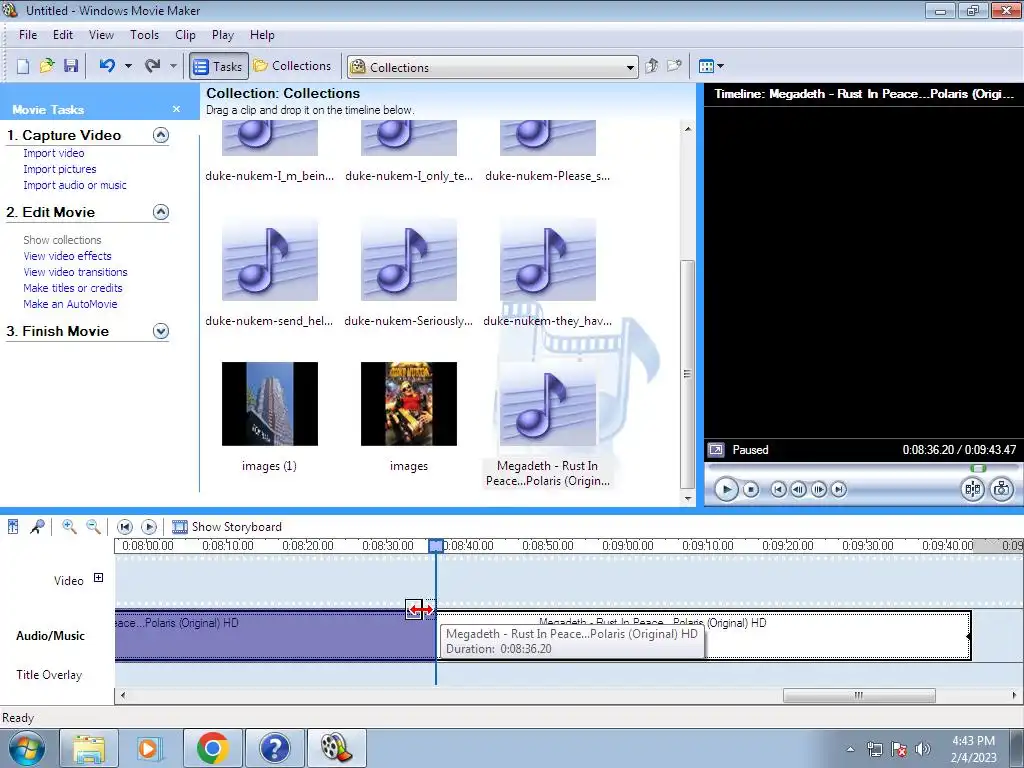
Task: Open the Set Audio Levels icon
Action: 13,526
